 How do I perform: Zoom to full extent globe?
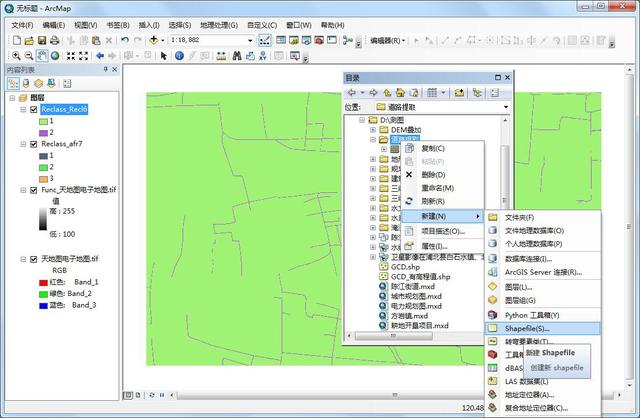[55, 56]
